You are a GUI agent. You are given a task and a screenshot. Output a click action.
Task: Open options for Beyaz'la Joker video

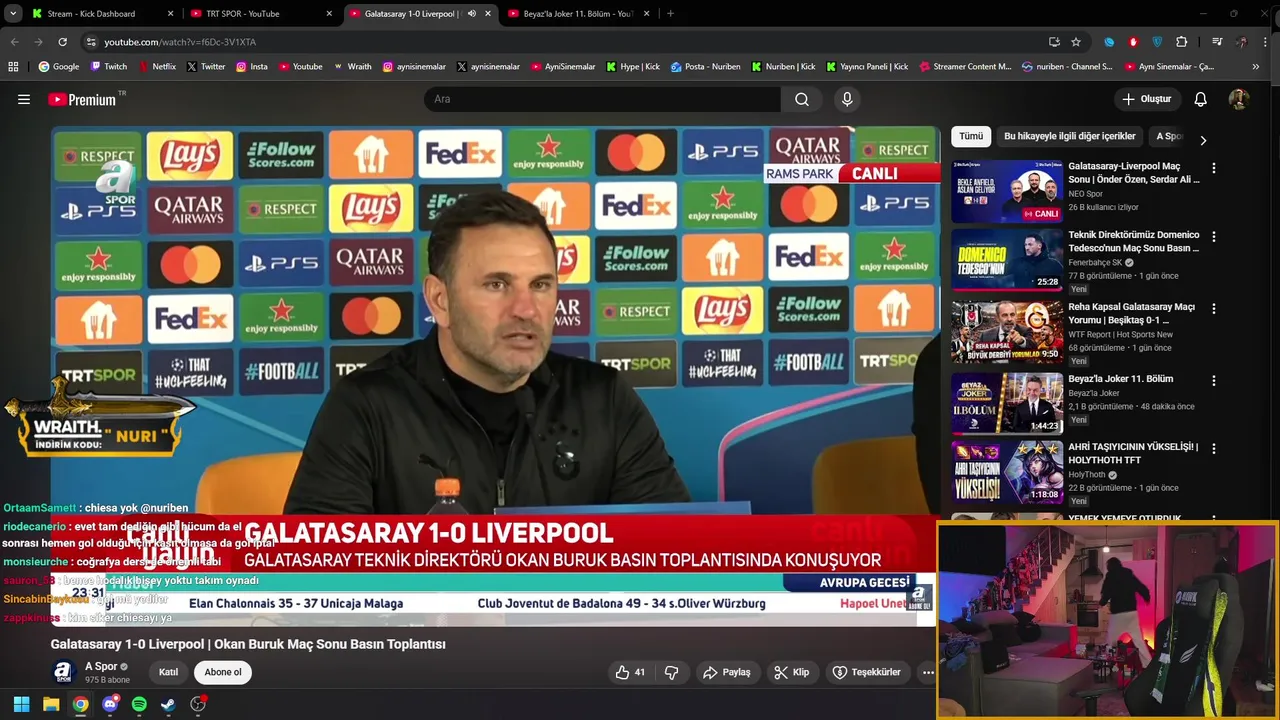click(x=1213, y=381)
